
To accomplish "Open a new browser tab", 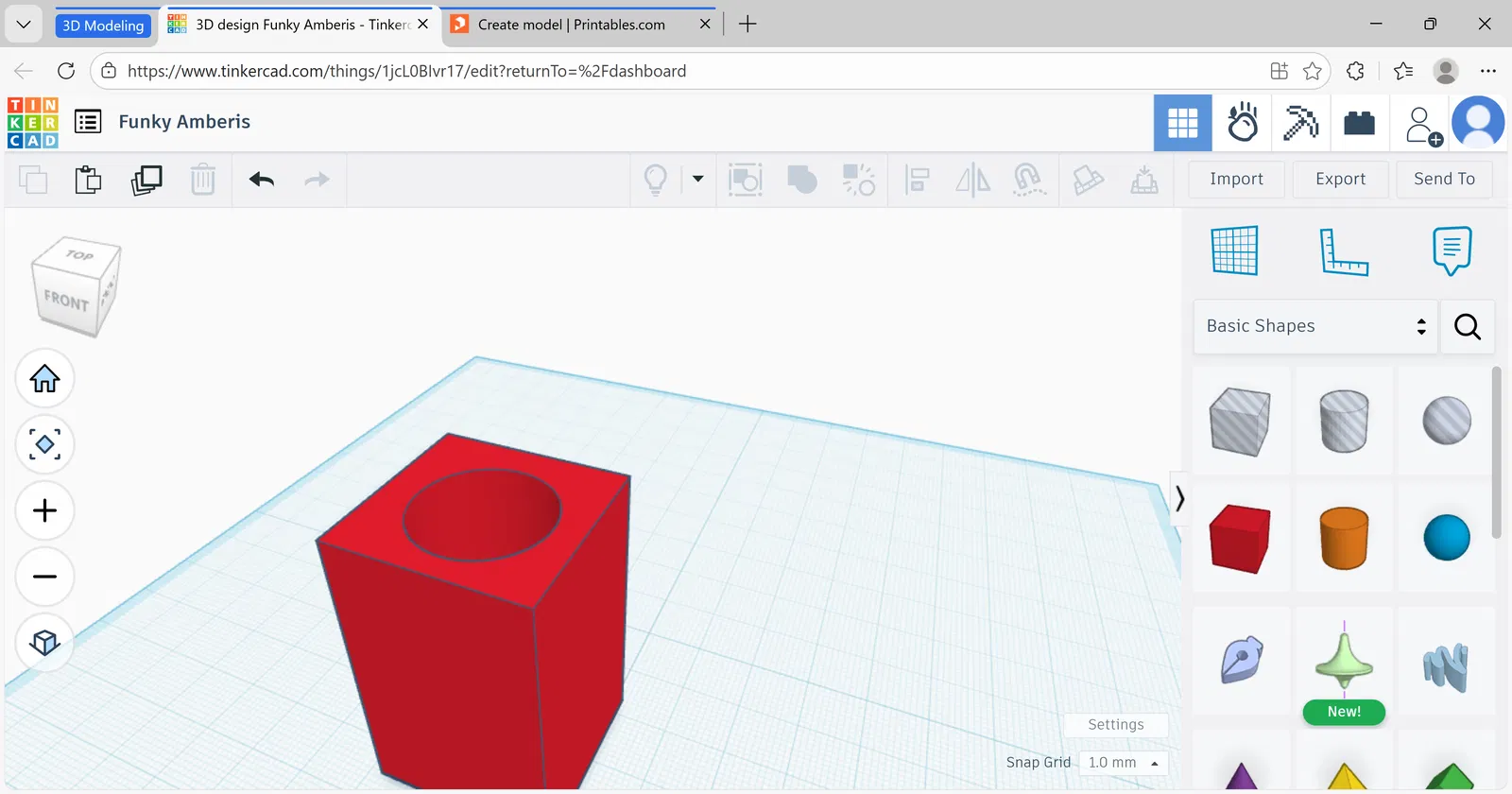I will 747,24.
